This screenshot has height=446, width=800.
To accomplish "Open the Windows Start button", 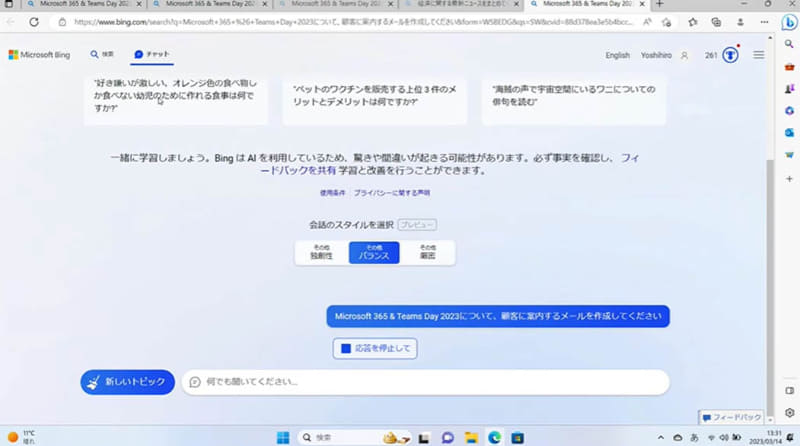I will coord(283,437).
